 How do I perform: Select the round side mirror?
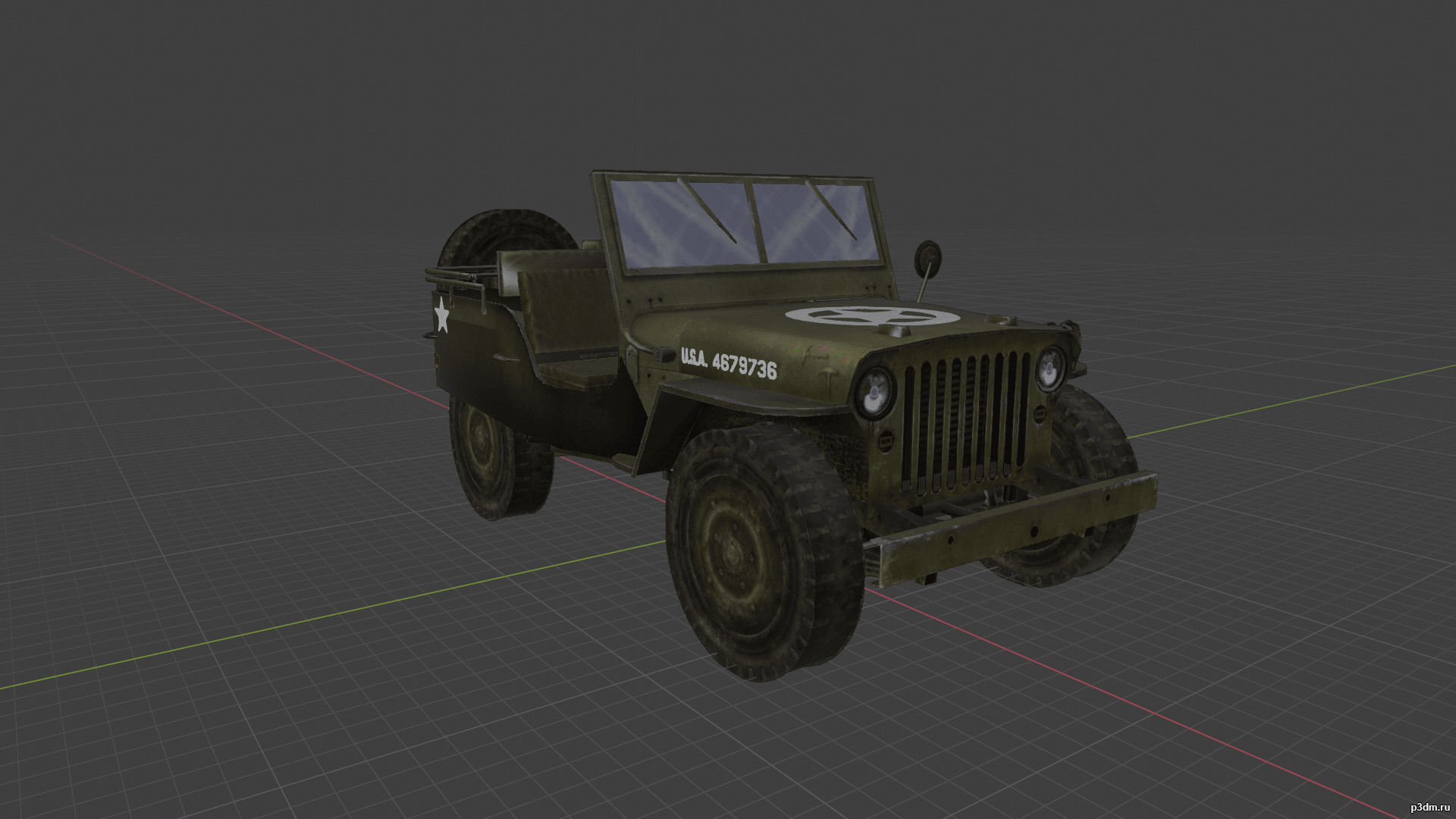point(927,260)
